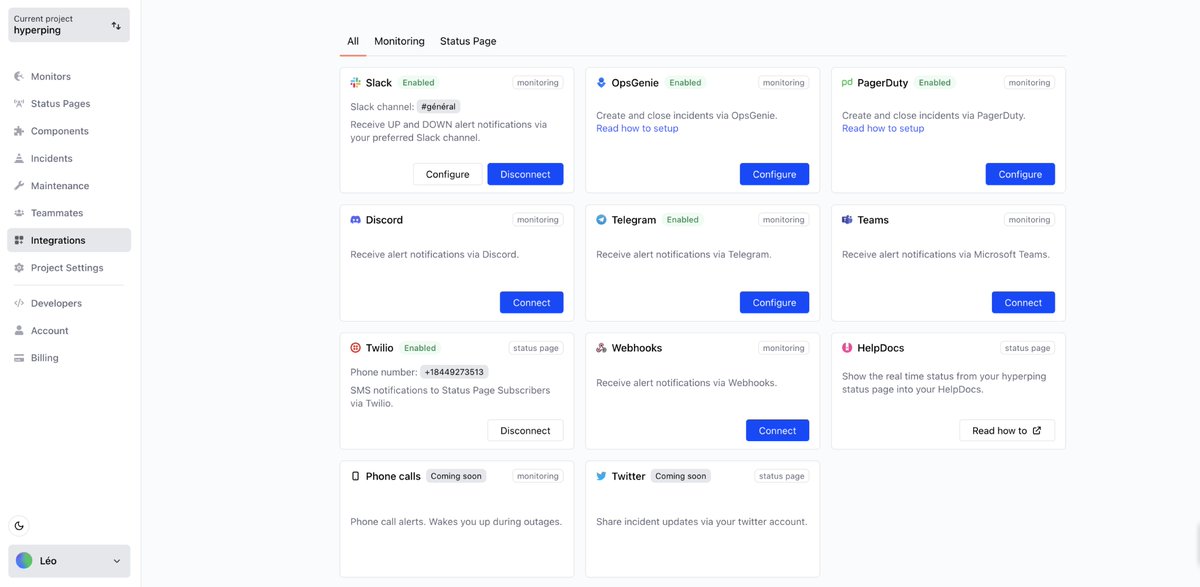1200x587 pixels.
Task: Click Coming soon badge on Phone calls
Action: coord(456,476)
